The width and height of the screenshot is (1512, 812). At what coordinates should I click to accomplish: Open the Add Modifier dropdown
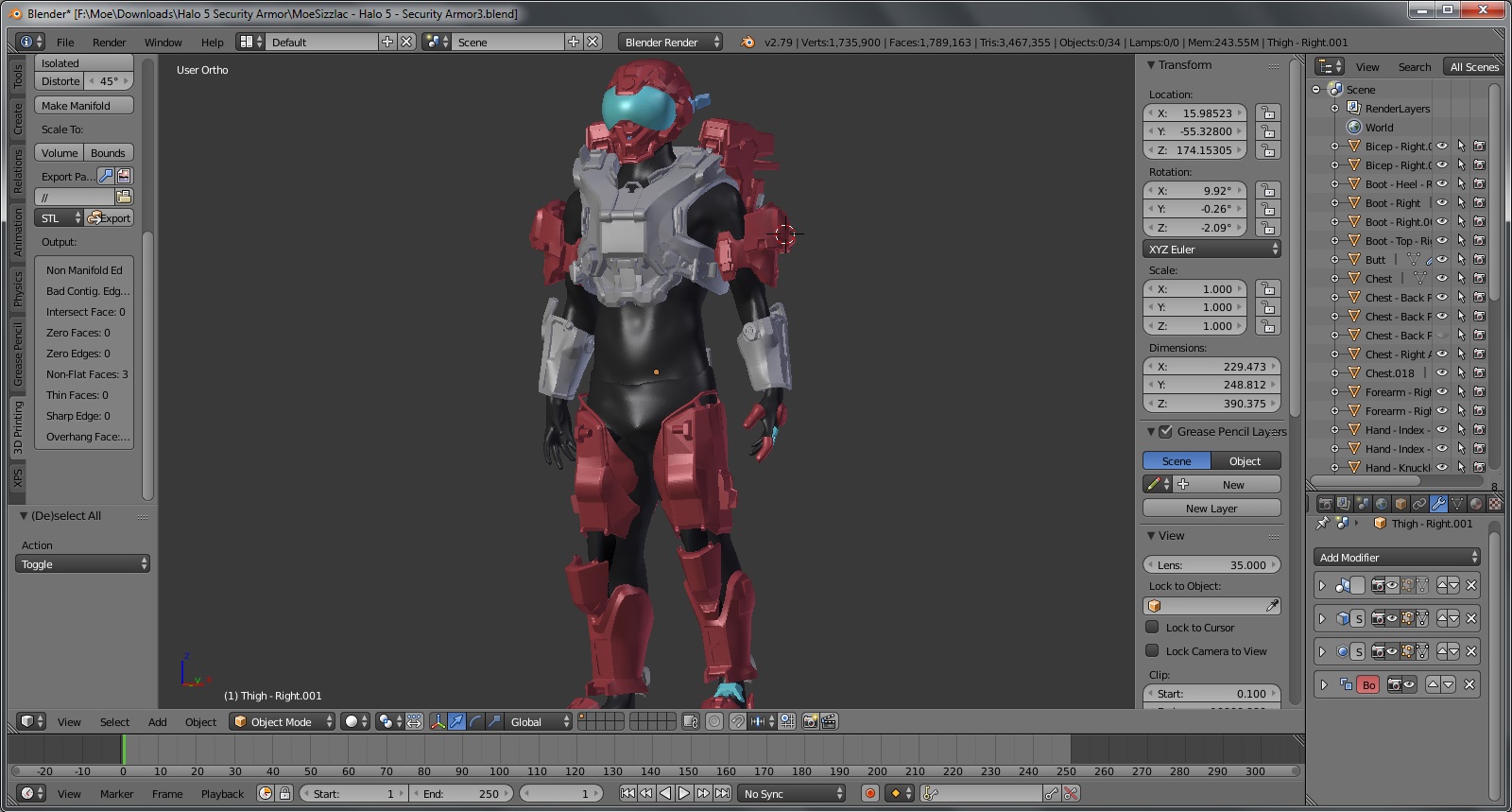tap(1397, 558)
